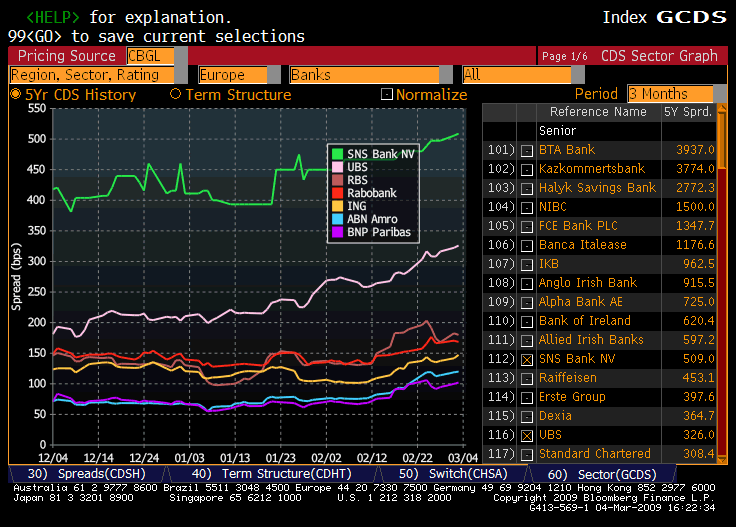The width and height of the screenshot is (736, 527).
Task: Select the 5Yr CDS History radio button
Action: click(x=16, y=94)
